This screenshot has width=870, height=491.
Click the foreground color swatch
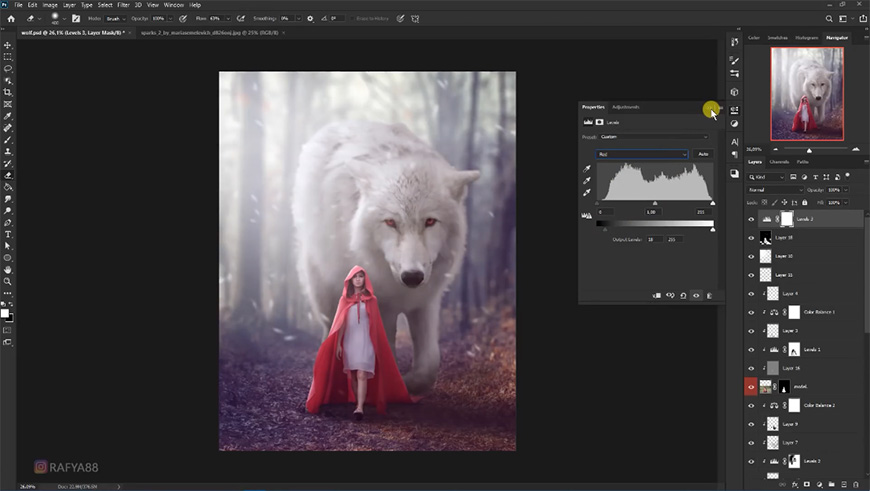[5, 313]
